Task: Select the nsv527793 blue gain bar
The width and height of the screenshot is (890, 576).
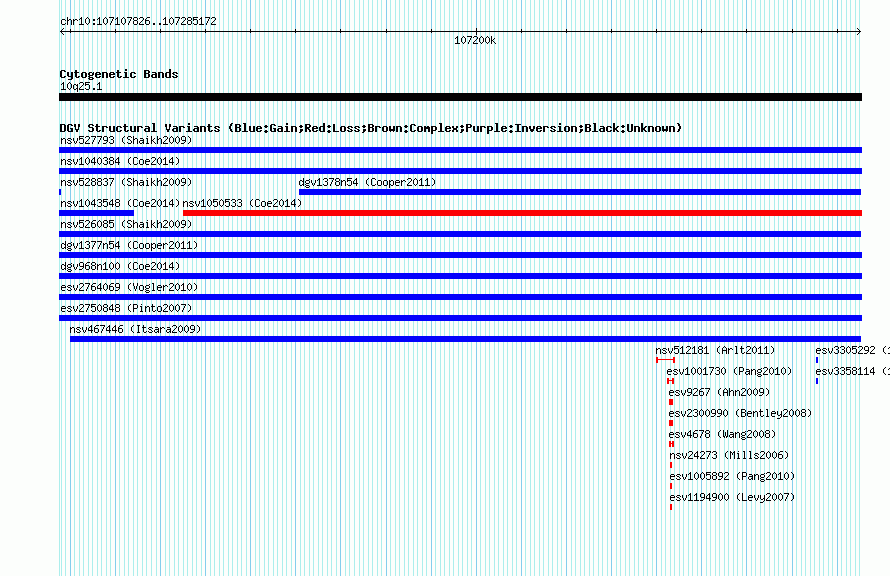Action: (460, 150)
